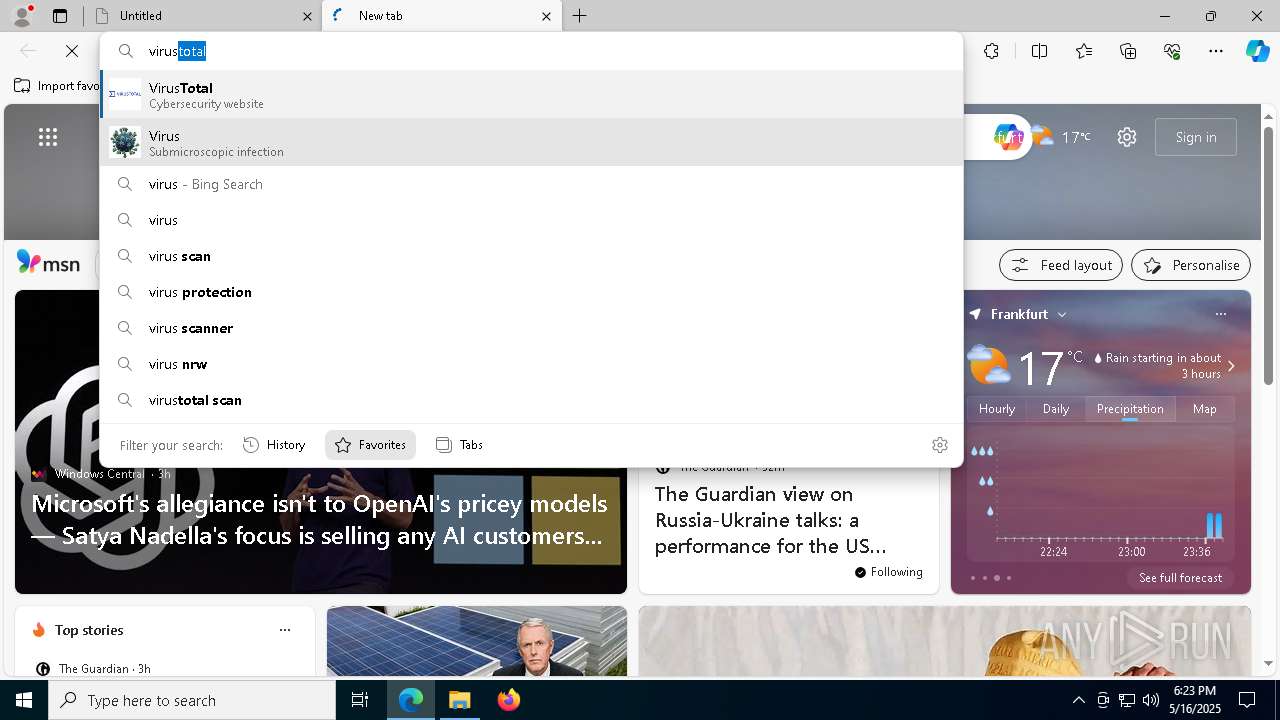The height and width of the screenshot is (720, 1280).
Task: Click the 17°C weather badge in header
Action: coord(1061,137)
